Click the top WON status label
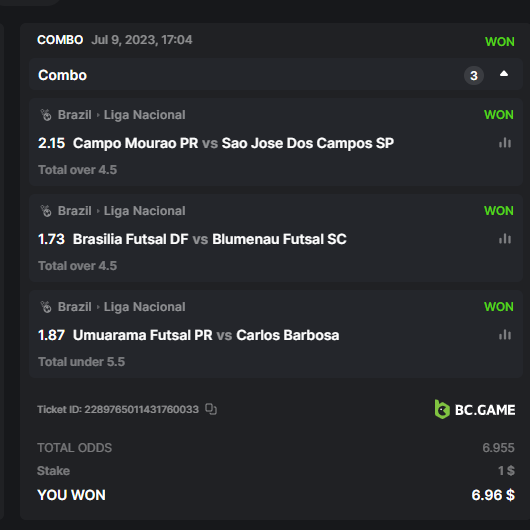Image resolution: width=530 pixels, height=530 pixels. 500,42
